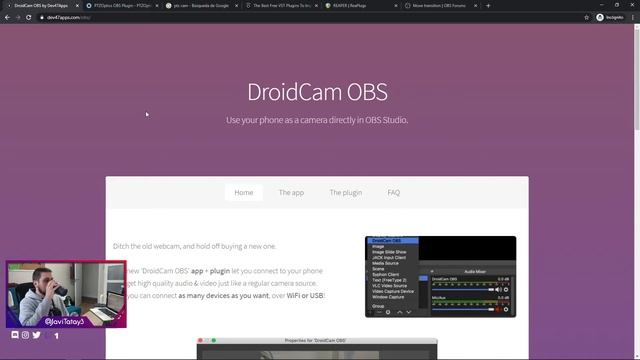This screenshot has width=640, height=360.
Task: Open The plugin section
Action: (346, 193)
